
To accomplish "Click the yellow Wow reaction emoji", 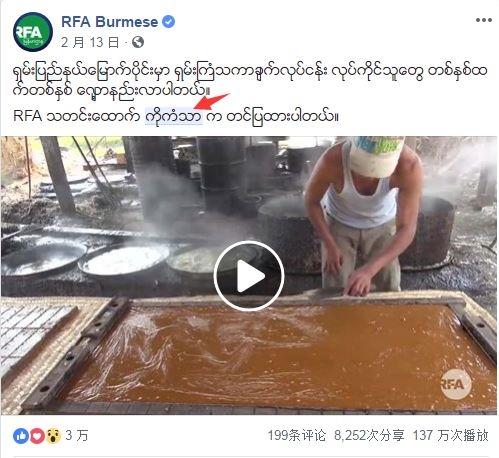I will [53, 436].
